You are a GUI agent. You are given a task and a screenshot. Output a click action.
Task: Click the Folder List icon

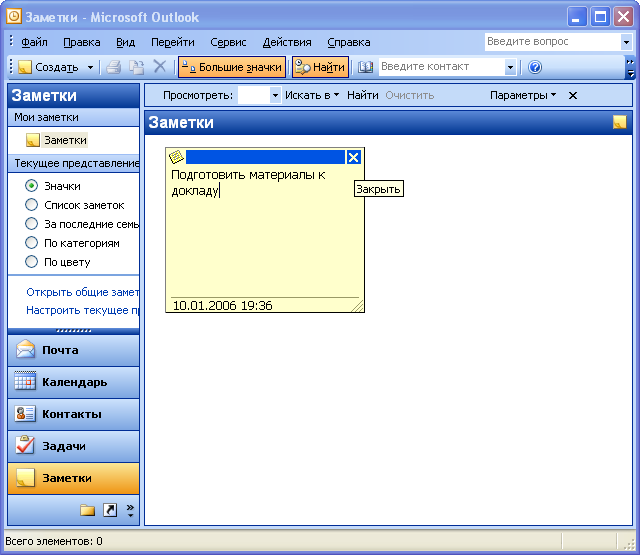87,510
